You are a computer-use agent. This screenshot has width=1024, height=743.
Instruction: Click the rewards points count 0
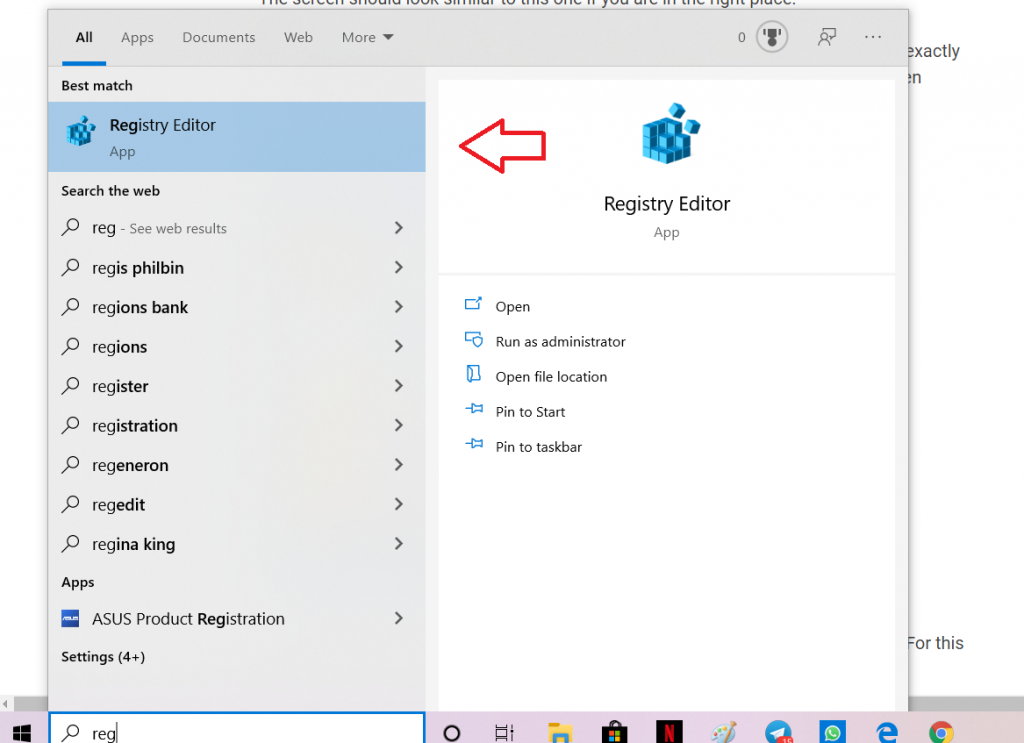tap(741, 37)
